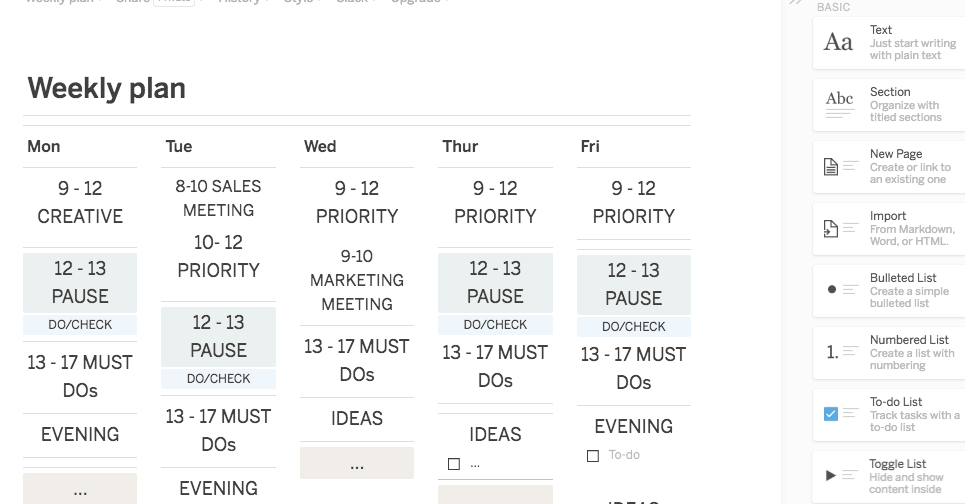Choose the Numbered List icon
Image resolution: width=965 pixels, height=504 pixels.
(832, 352)
